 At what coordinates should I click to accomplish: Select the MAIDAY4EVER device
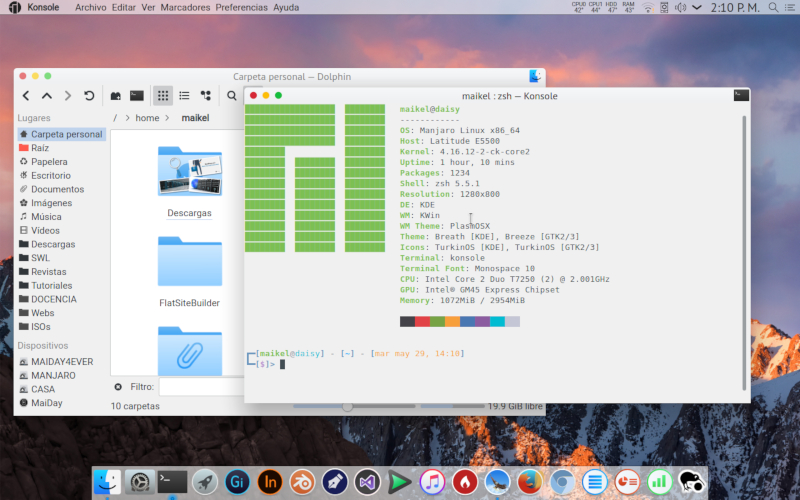click(61, 362)
